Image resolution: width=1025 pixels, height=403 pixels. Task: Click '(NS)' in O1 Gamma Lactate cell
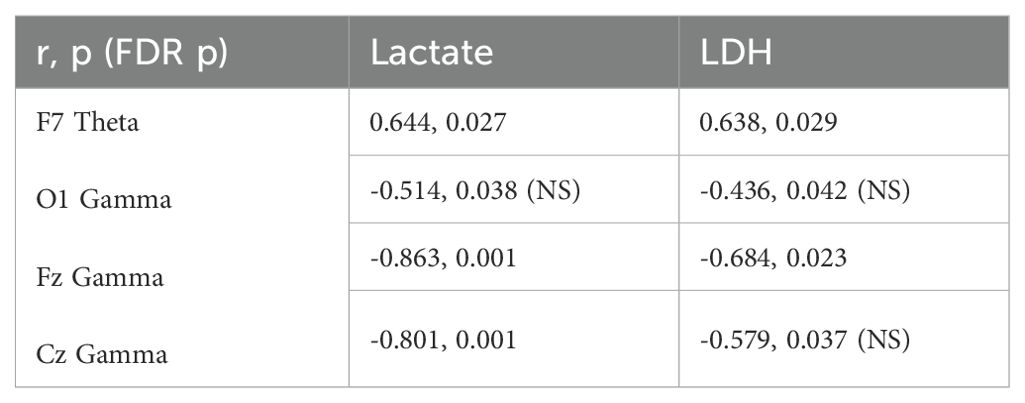554,189
